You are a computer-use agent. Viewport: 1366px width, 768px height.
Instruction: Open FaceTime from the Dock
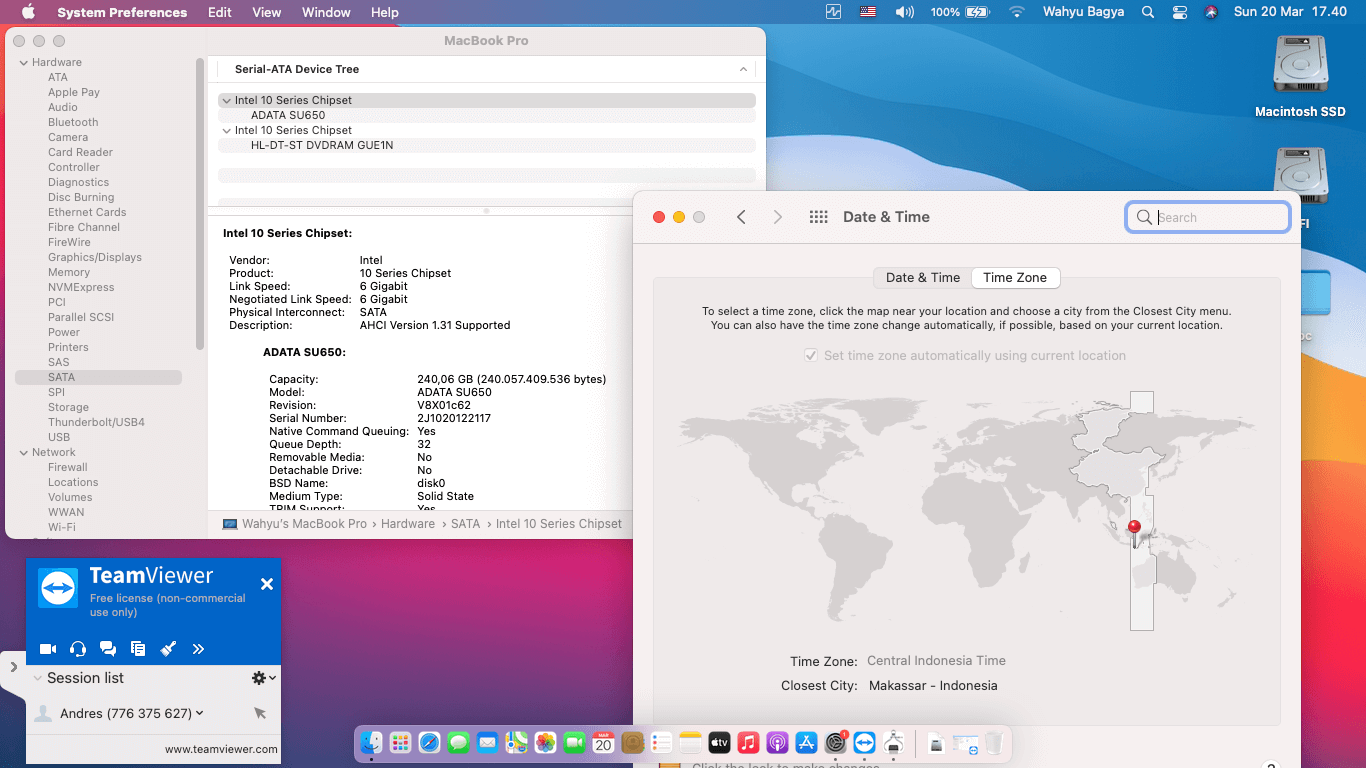click(x=575, y=743)
